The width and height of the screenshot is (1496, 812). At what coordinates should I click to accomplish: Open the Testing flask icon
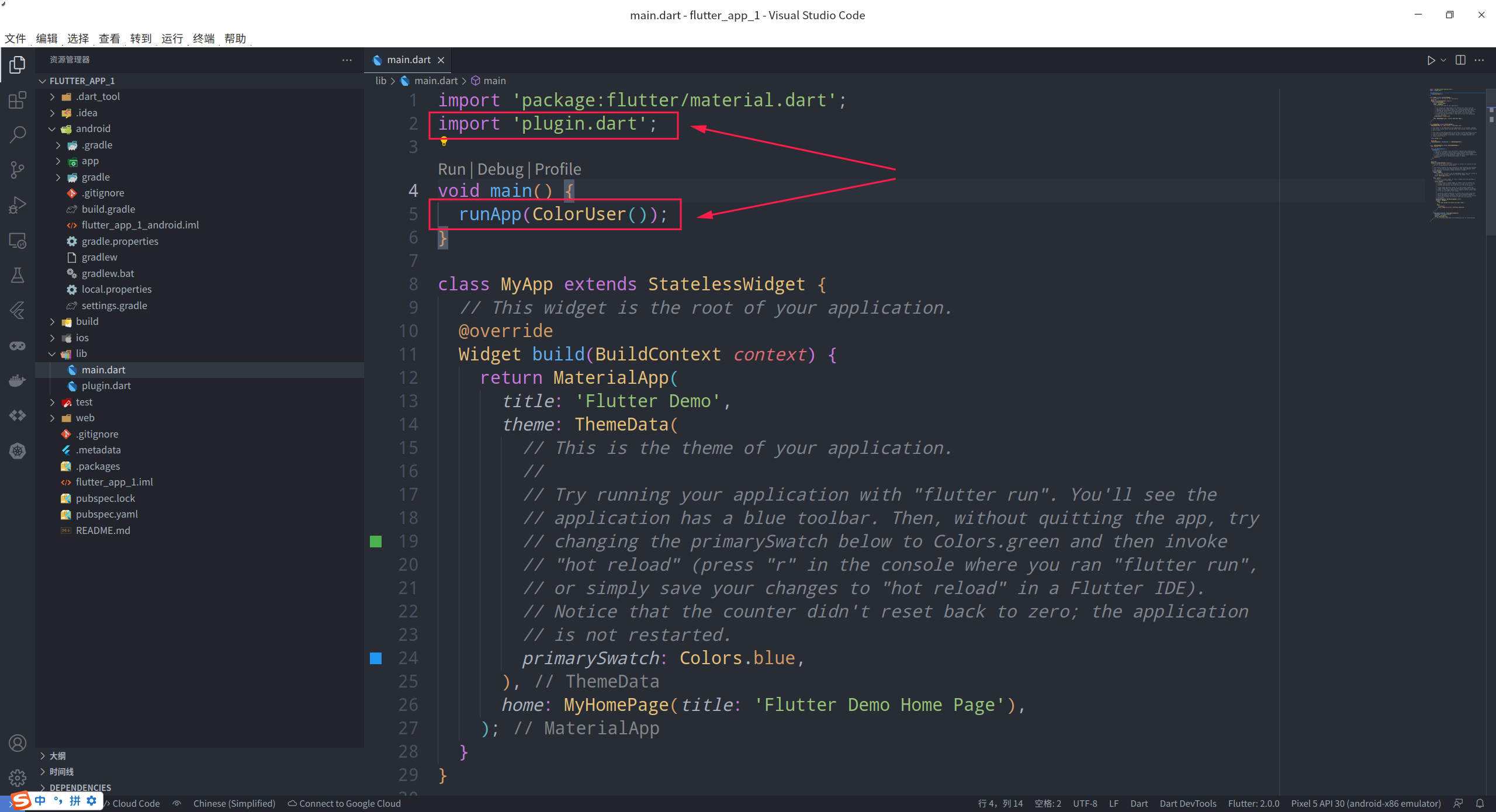pyautogui.click(x=18, y=275)
